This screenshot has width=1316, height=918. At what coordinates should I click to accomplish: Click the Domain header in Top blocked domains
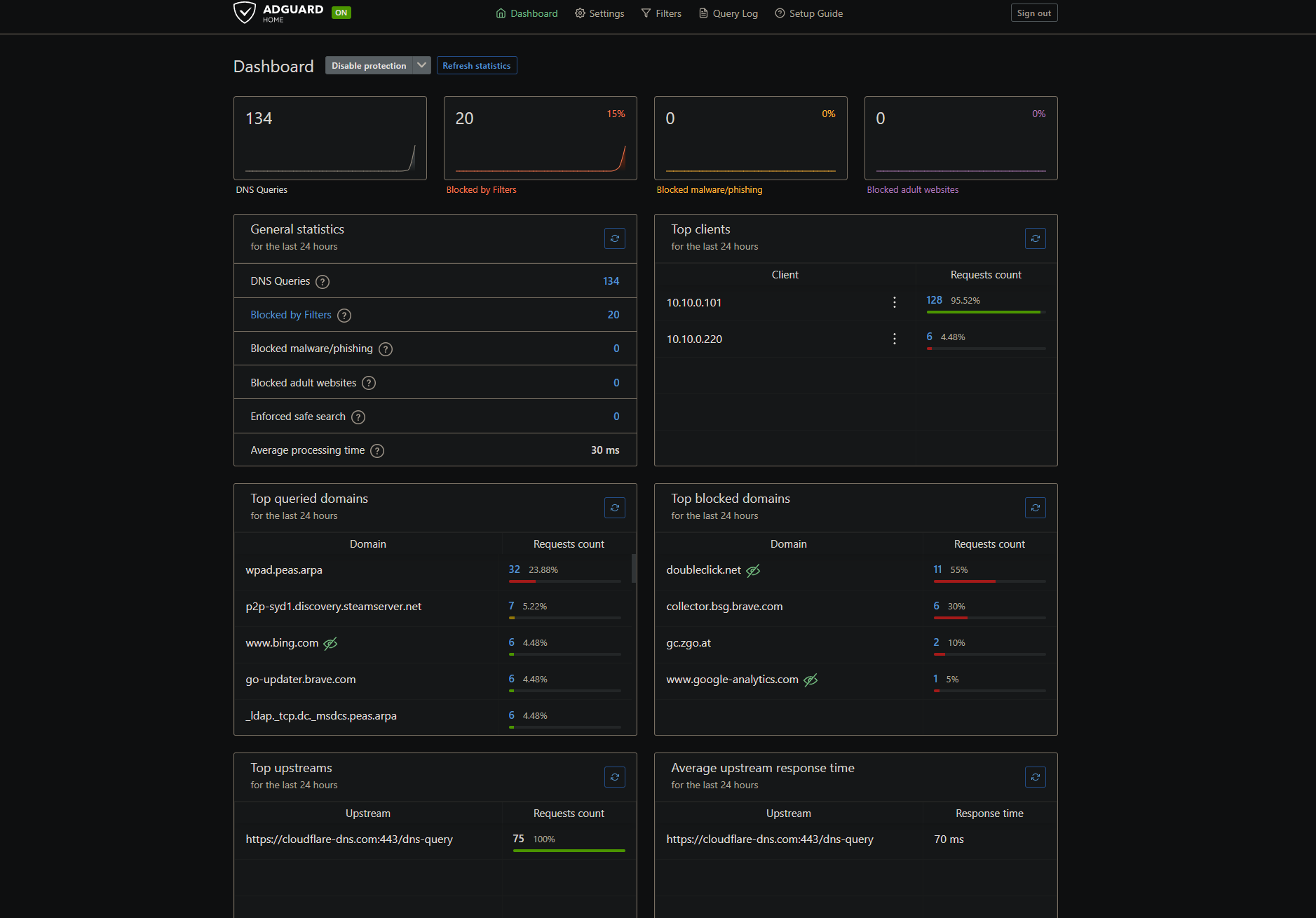(788, 544)
